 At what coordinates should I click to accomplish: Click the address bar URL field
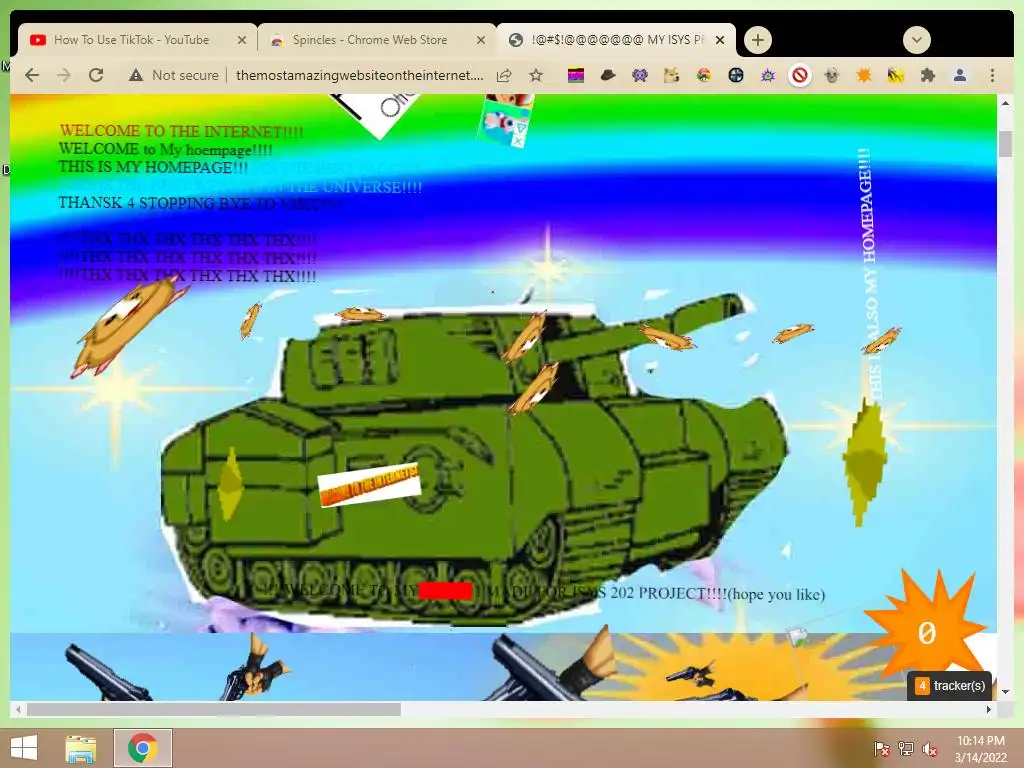pos(360,75)
